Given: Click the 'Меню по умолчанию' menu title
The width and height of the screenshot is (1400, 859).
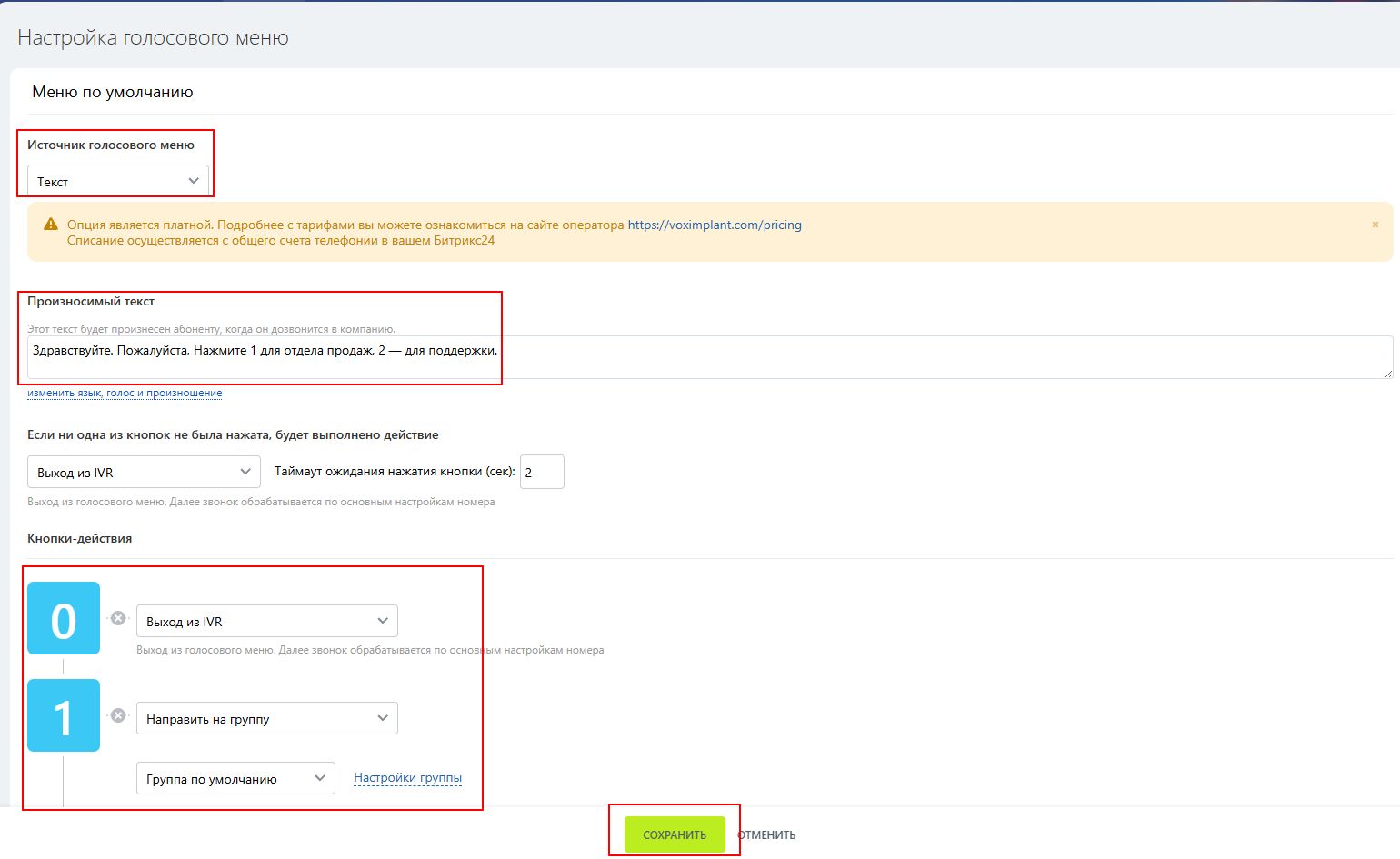Looking at the screenshot, I should pos(113,92).
